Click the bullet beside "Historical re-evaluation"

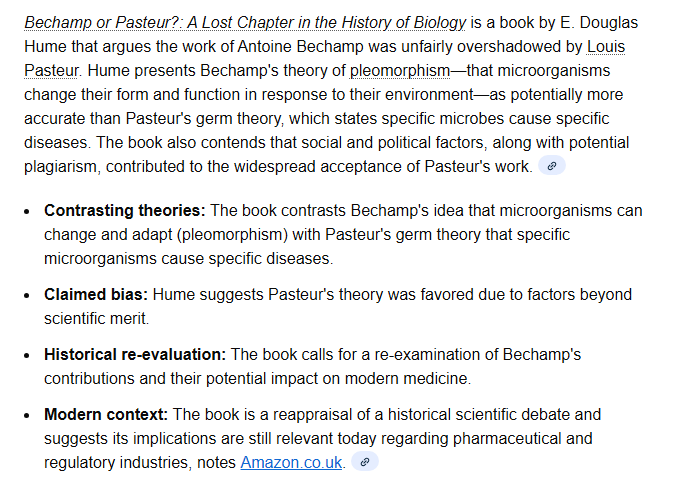tap(27, 355)
